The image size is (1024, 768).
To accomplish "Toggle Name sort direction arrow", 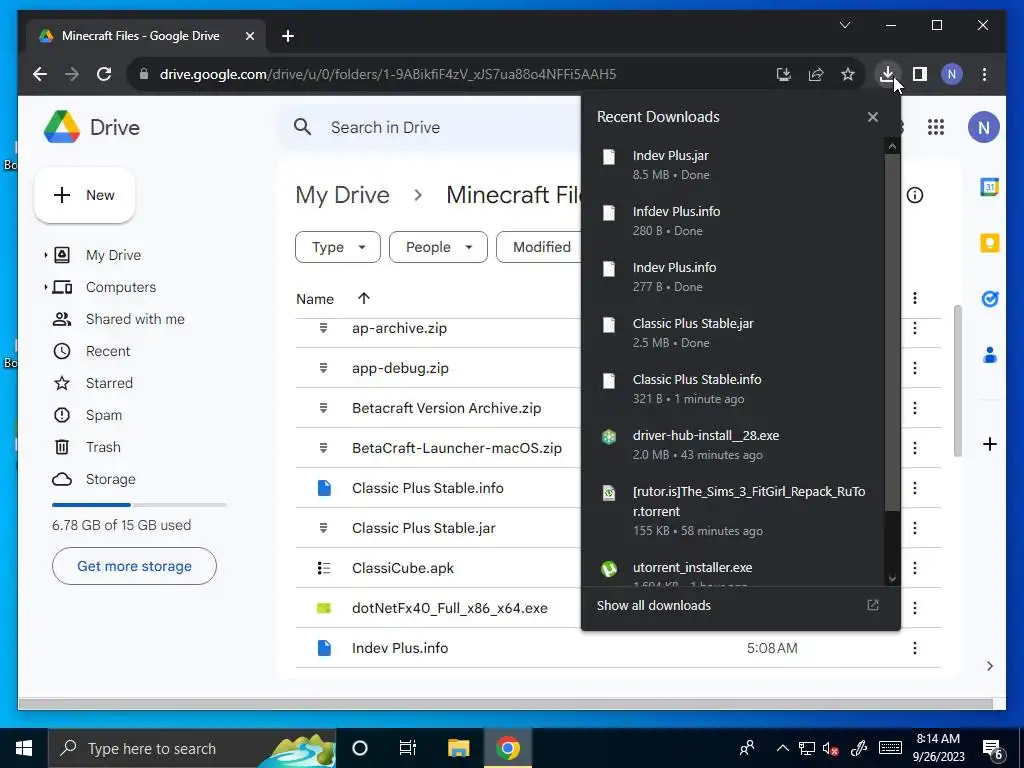I will point(364,298).
